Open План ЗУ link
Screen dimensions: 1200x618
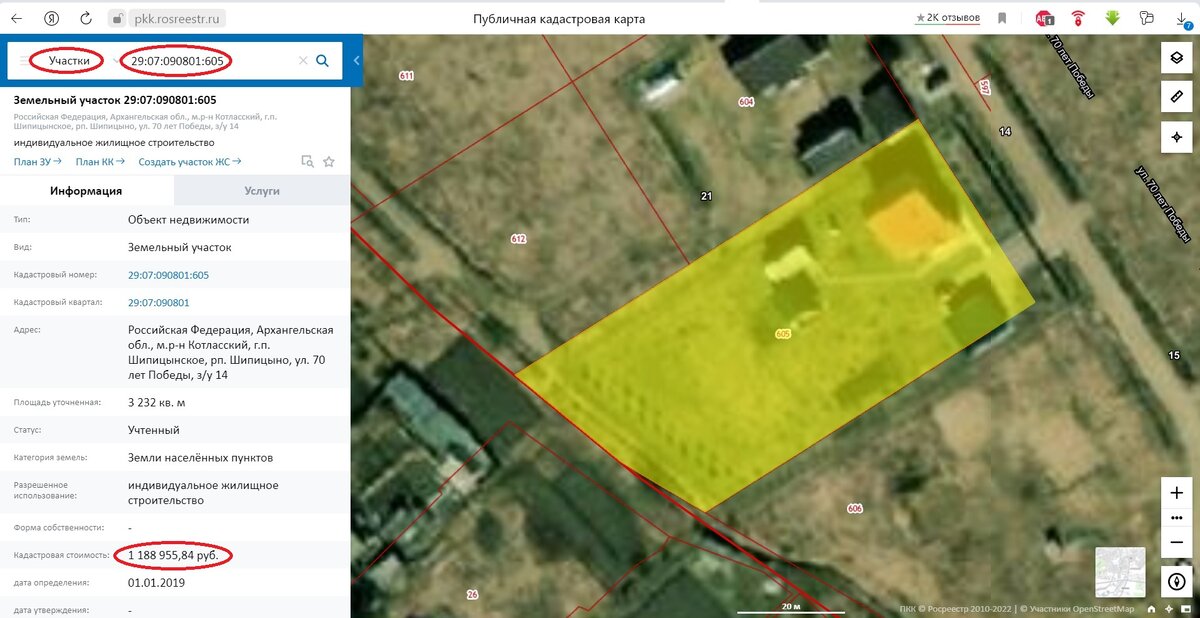38,162
